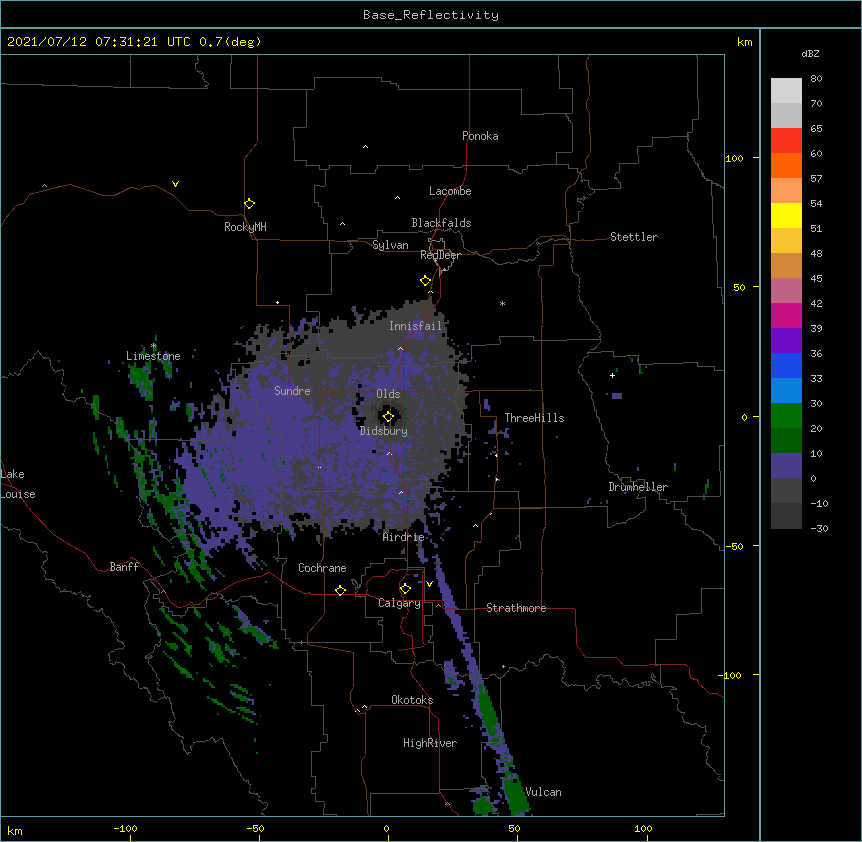
Task: Click the blue 36 dBZ legend swatch
Action: point(786,365)
